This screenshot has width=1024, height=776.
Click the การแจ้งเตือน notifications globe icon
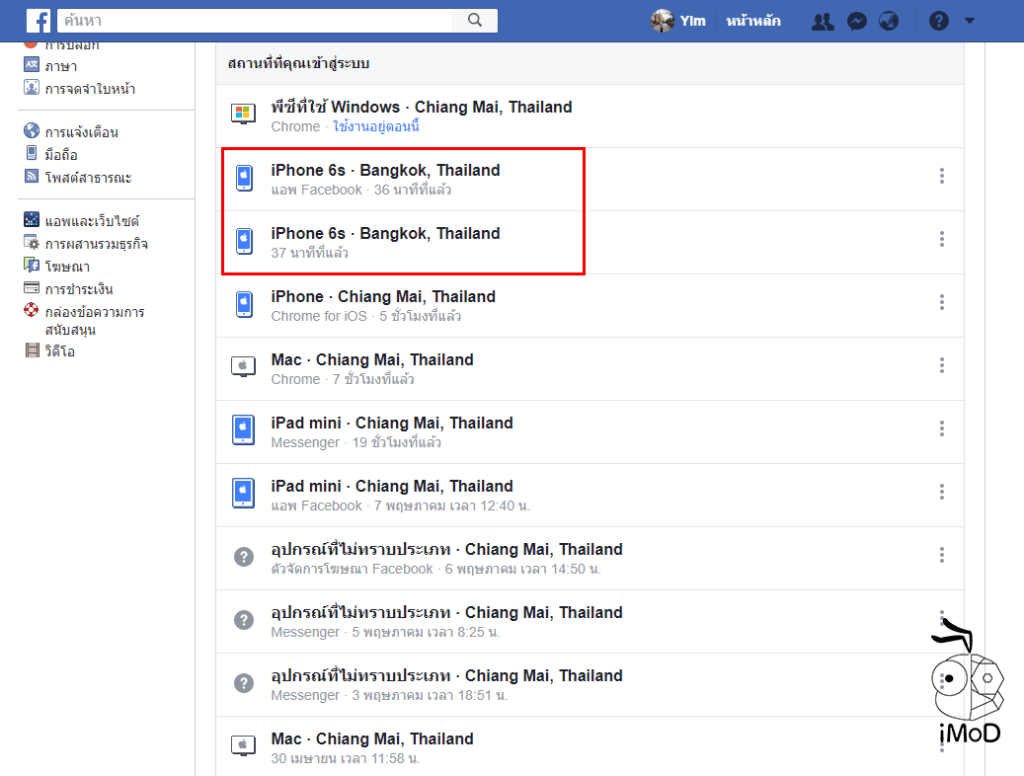click(32, 129)
